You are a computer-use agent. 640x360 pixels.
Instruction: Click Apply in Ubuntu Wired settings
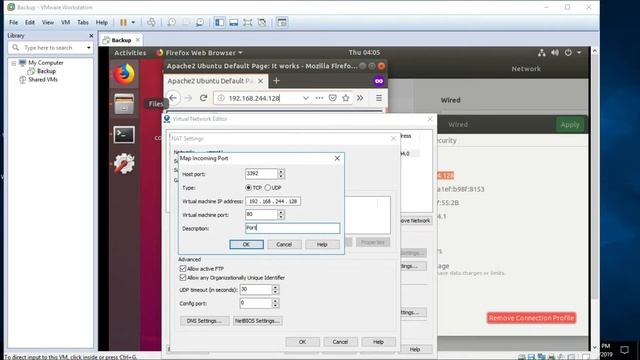(570, 124)
